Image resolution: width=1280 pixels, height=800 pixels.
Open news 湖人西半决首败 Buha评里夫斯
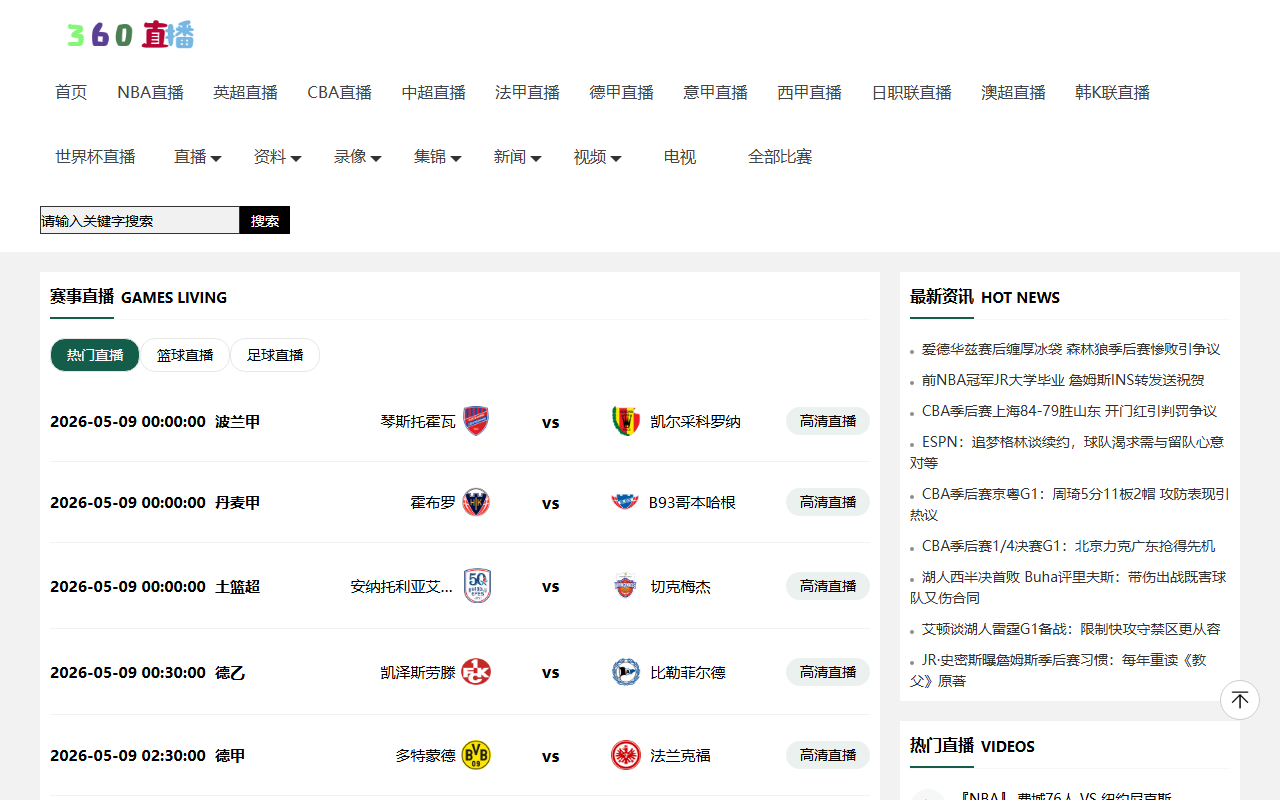(x=1068, y=587)
